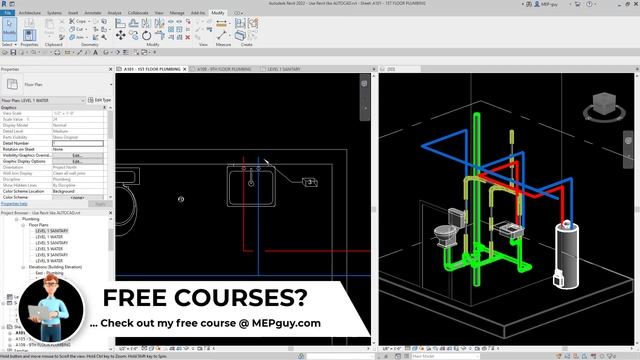Click the Move tool icon
The width and height of the screenshot is (640, 360).
point(120,36)
